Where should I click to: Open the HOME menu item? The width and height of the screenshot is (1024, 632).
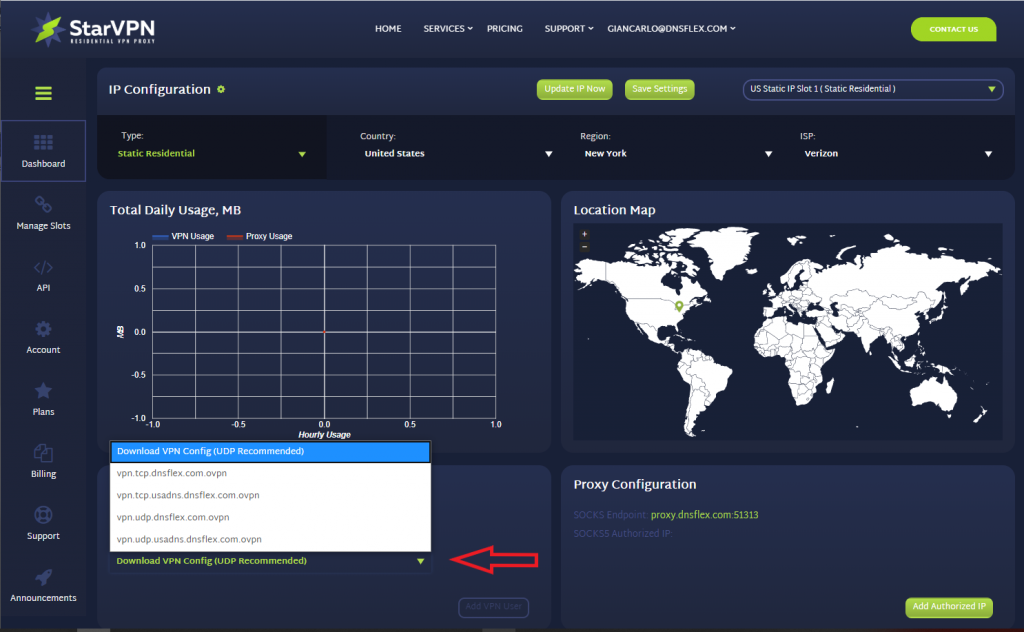point(388,29)
